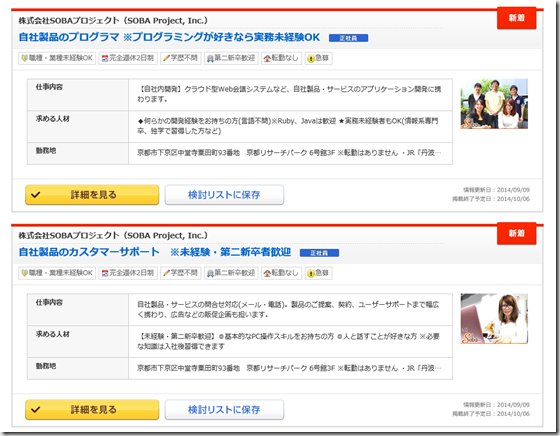This screenshot has height=436, width=560.
Task: Open the team group photo thumbnail
Action: tap(494, 104)
